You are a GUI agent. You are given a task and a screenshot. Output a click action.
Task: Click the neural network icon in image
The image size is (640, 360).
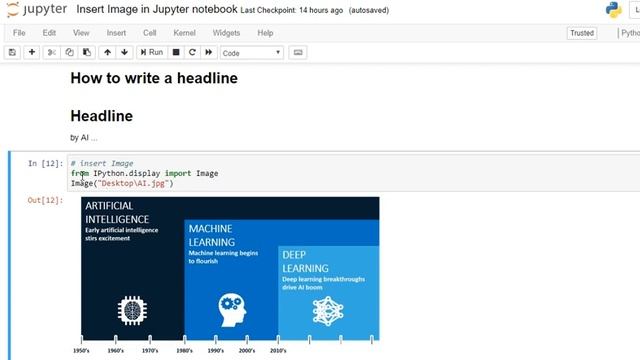[x=328, y=311]
